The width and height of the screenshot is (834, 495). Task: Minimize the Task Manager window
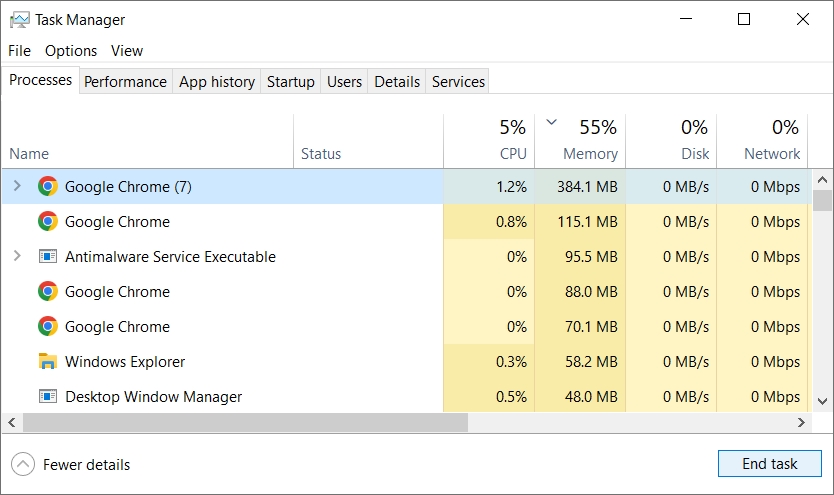(x=686, y=19)
